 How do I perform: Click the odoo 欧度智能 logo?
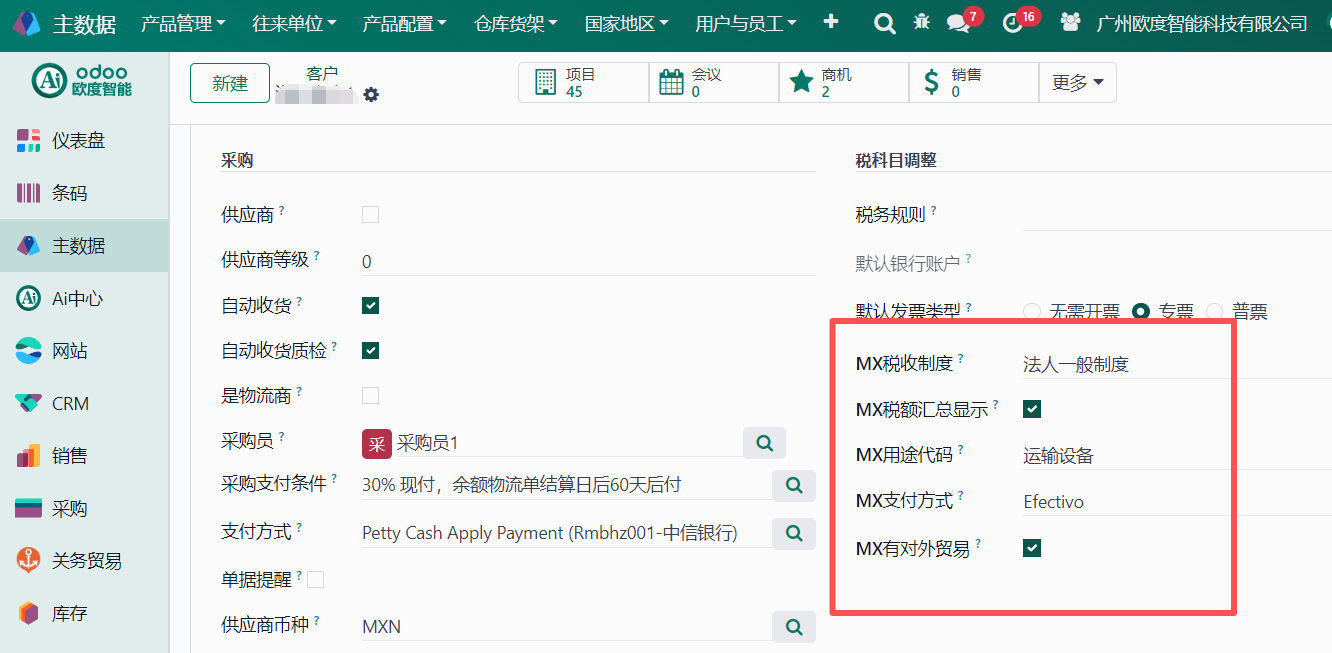pyautogui.click(x=82, y=82)
